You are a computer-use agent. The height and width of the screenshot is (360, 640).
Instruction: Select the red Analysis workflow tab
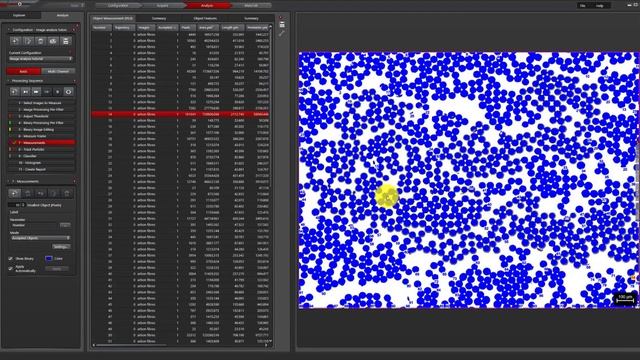207,5
